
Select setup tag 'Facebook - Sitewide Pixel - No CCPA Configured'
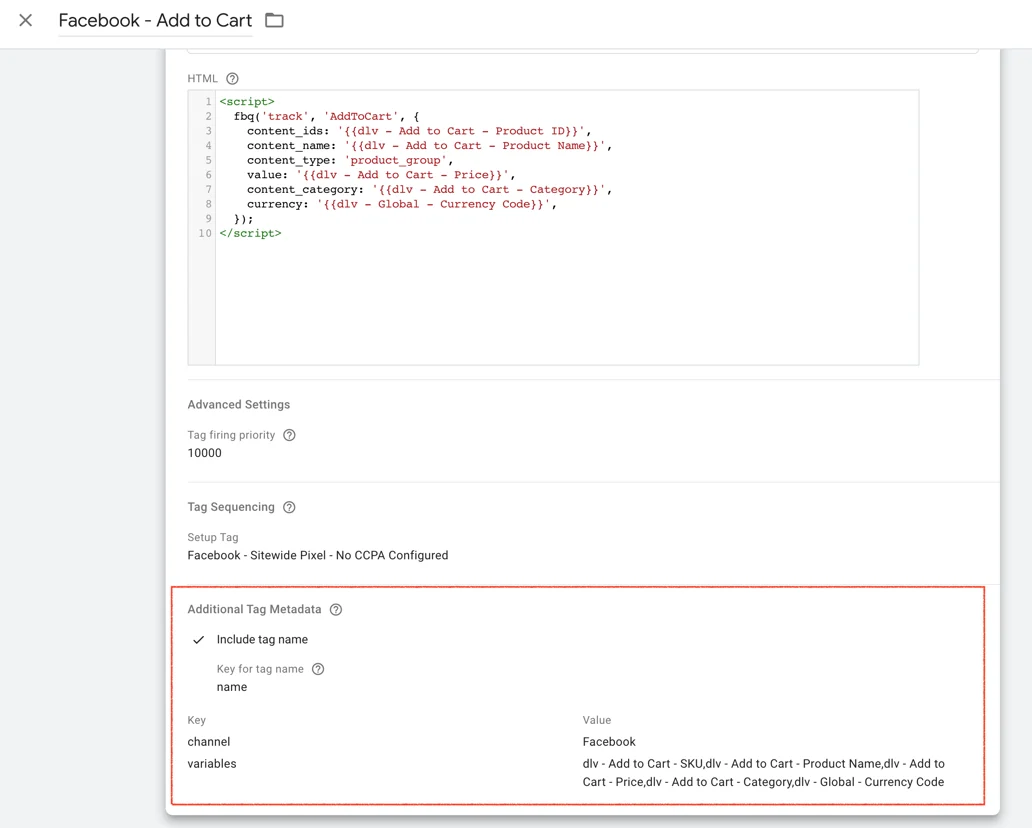pos(318,556)
